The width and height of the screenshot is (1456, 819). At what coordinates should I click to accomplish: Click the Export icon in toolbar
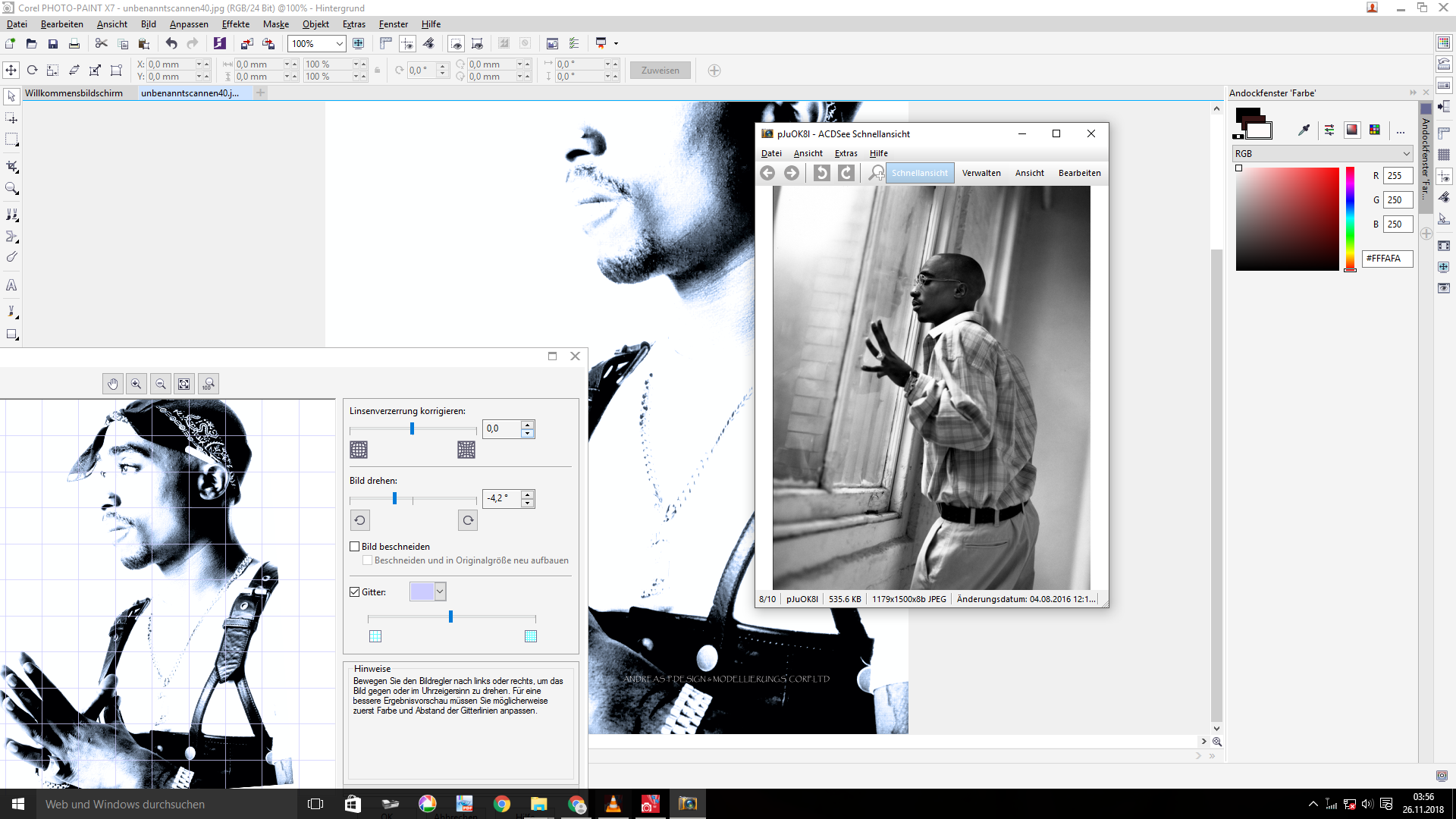tap(268, 43)
